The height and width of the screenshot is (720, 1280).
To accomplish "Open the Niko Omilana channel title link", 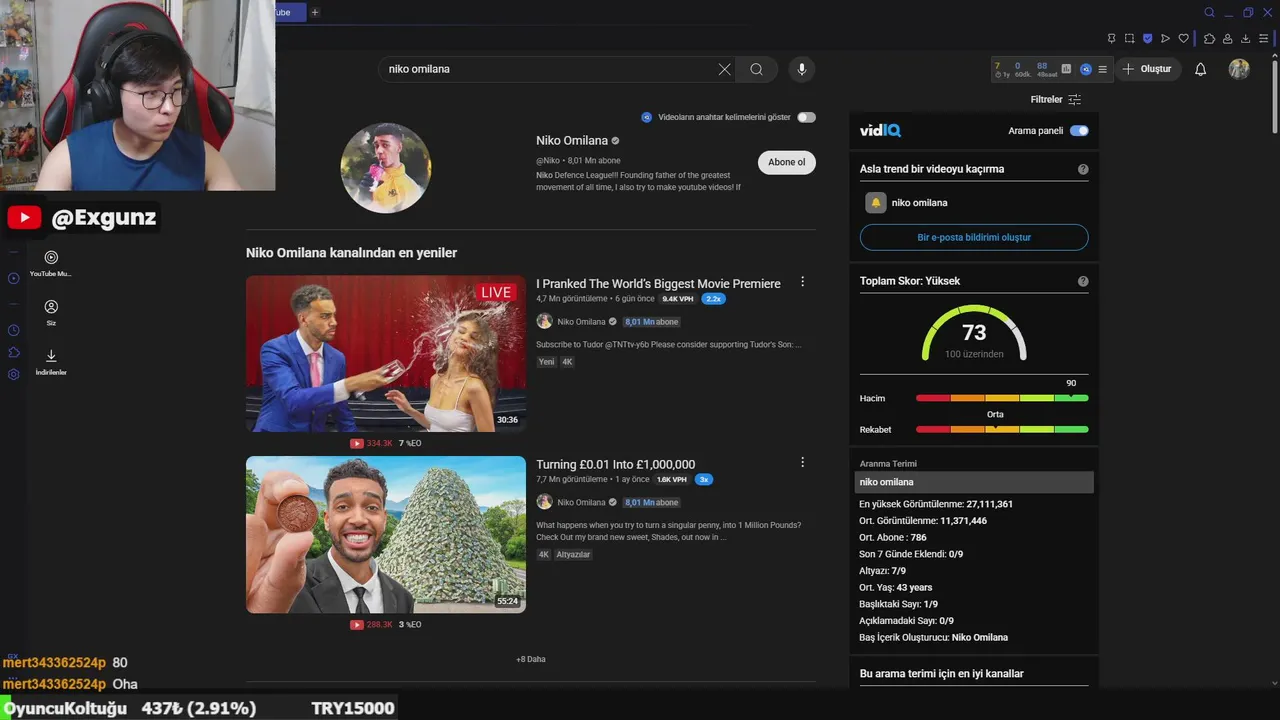I will click(x=572, y=141).
